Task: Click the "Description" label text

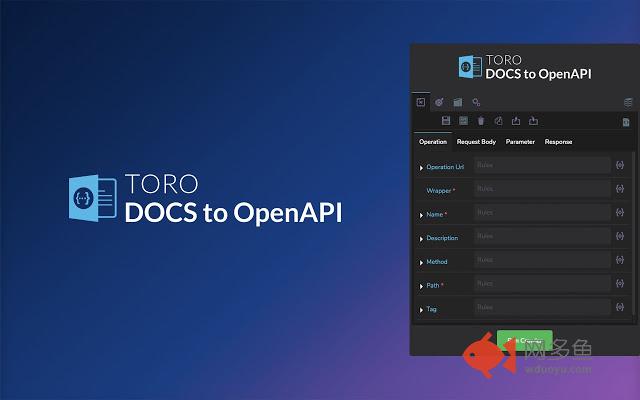Action: pos(442,238)
